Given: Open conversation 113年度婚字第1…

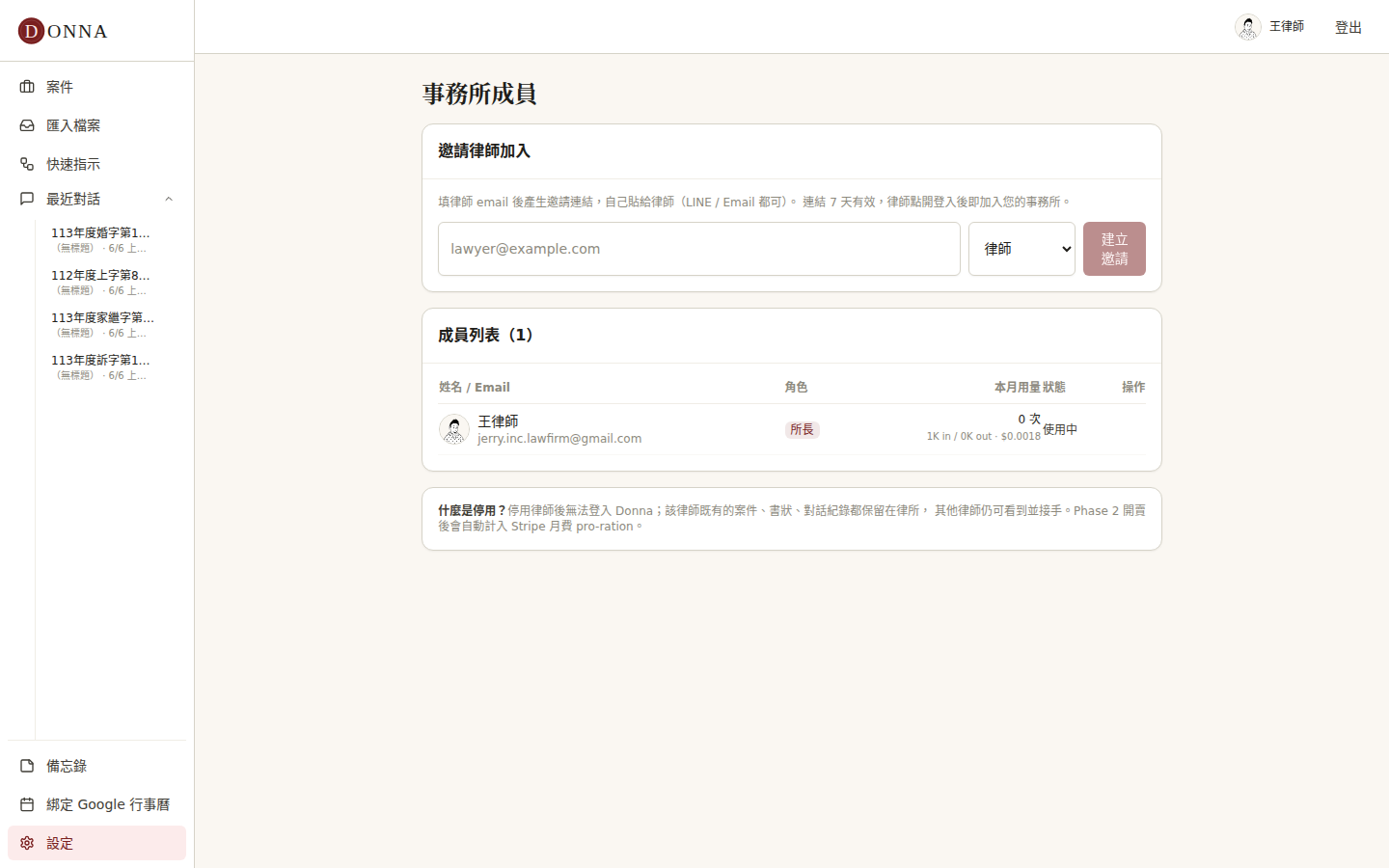Looking at the screenshot, I should (101, 239).
